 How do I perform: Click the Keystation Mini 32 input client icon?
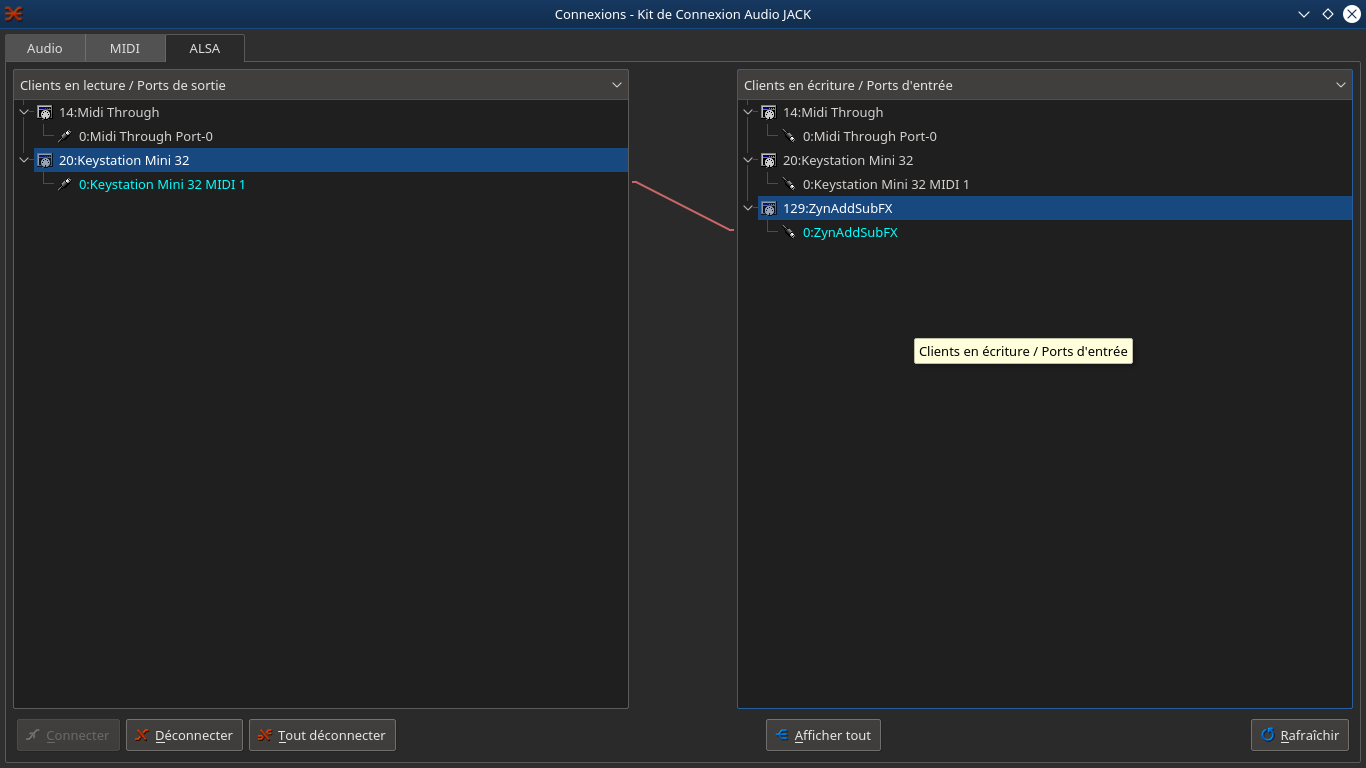click(768, 161)
